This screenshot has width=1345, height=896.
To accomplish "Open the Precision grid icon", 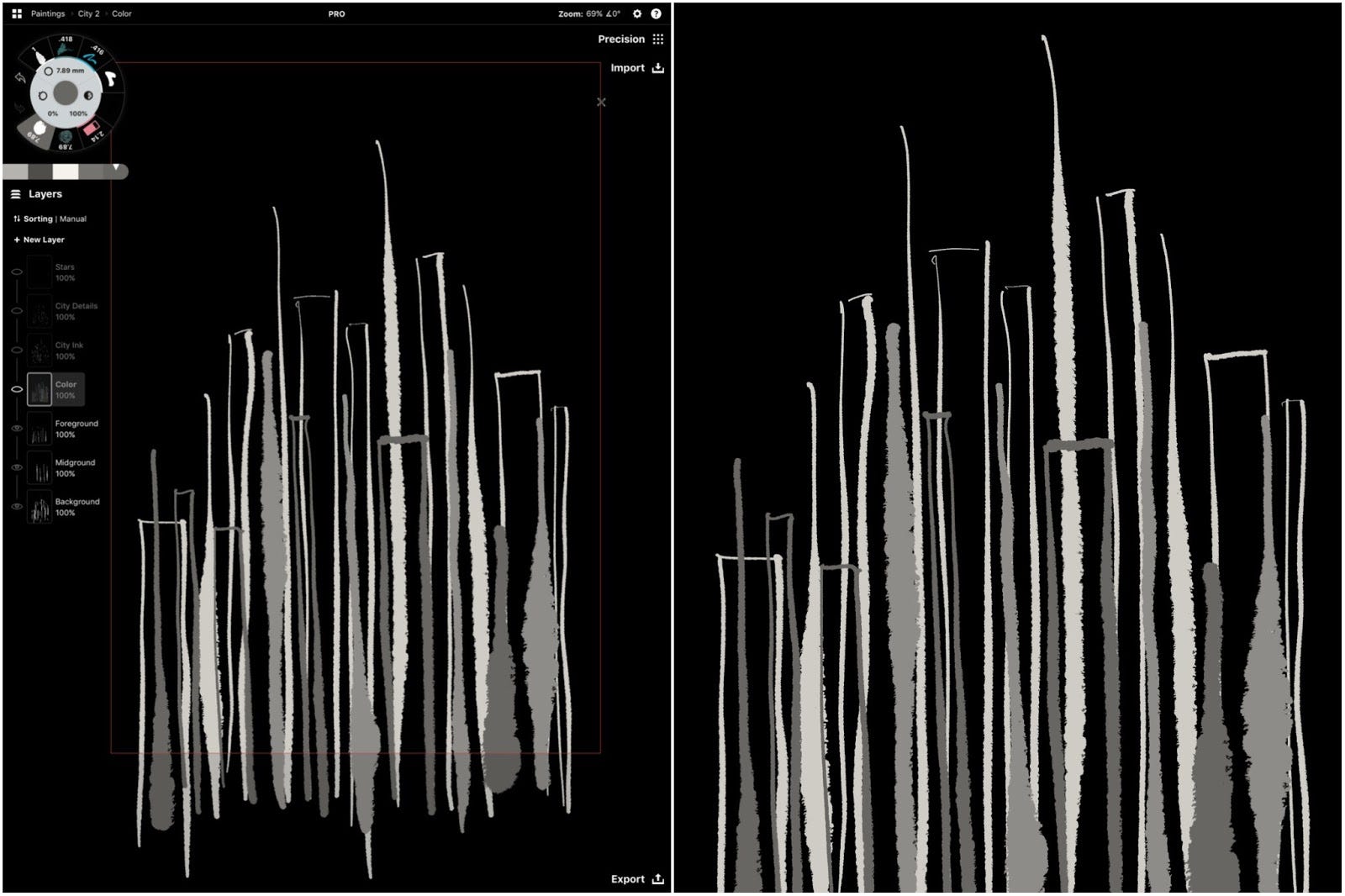I will [658, 39].
